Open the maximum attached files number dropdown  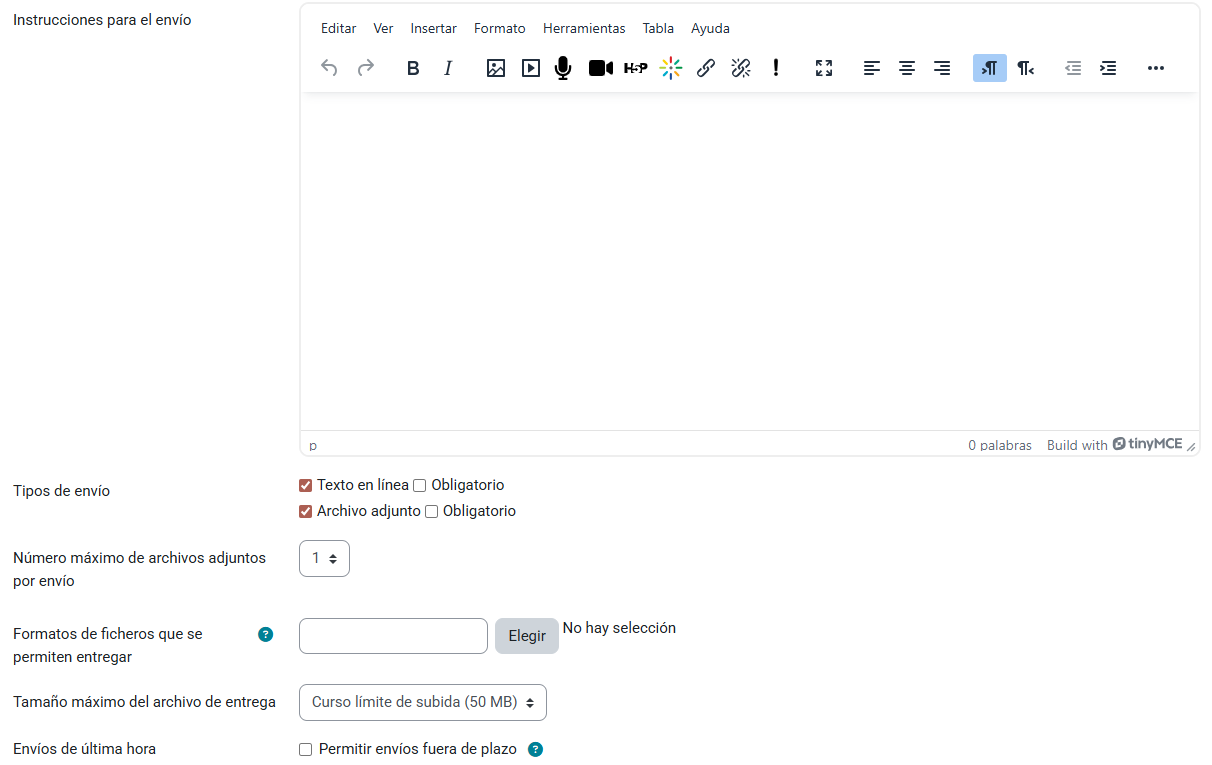tap(324, 559)
